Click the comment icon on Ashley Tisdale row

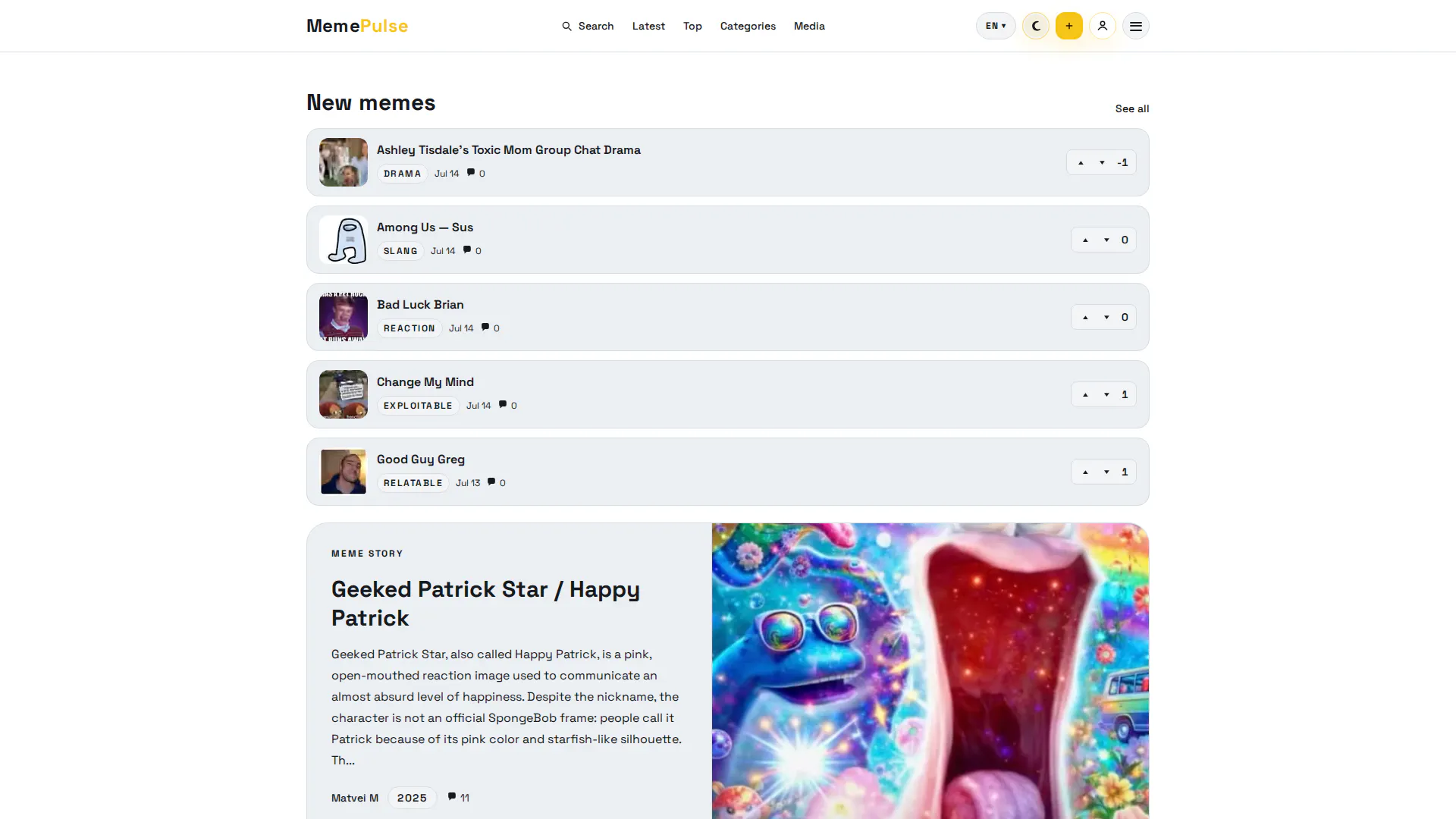coord(471,173)
